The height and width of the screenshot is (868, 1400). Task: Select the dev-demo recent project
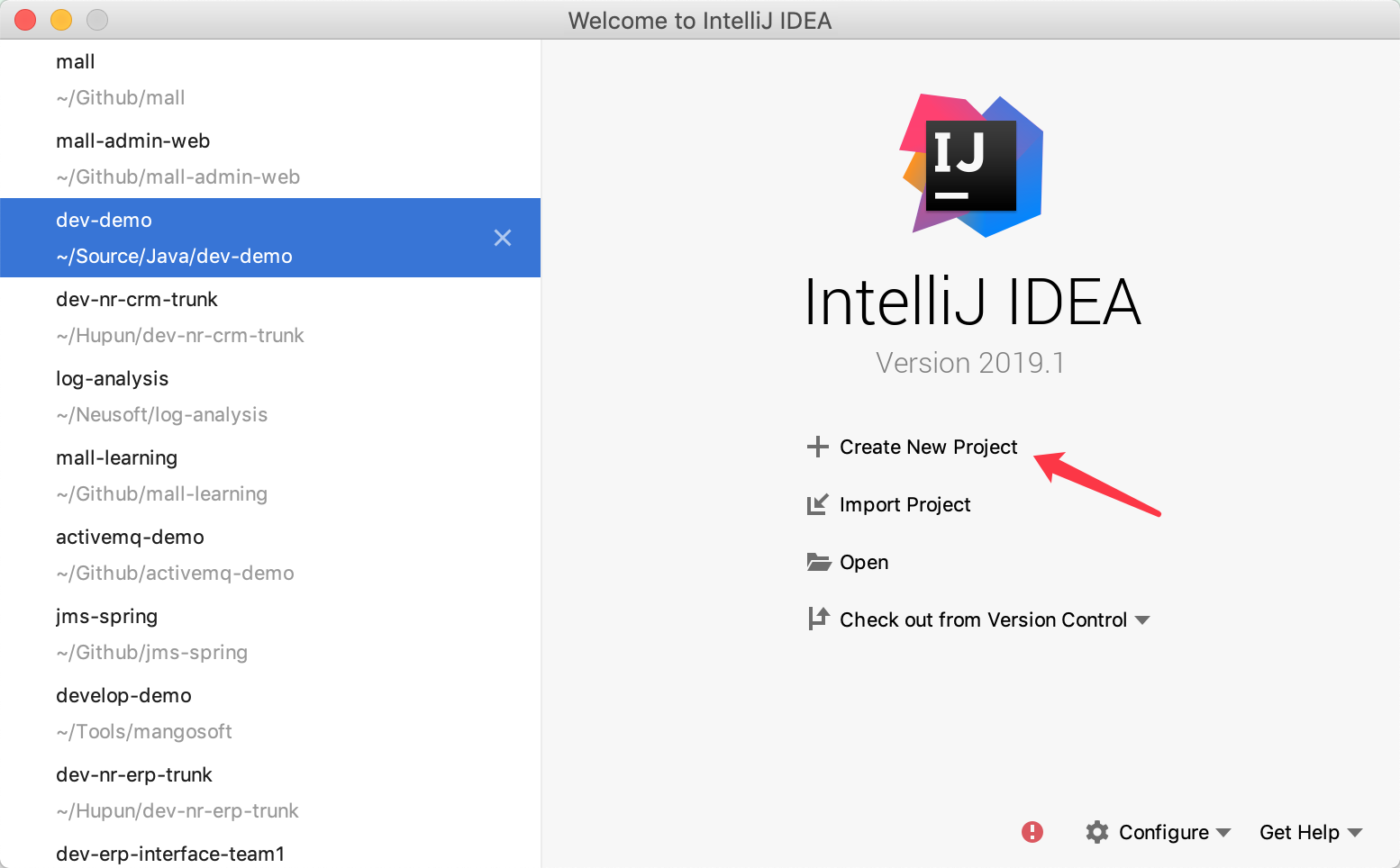tap(270, 238)
